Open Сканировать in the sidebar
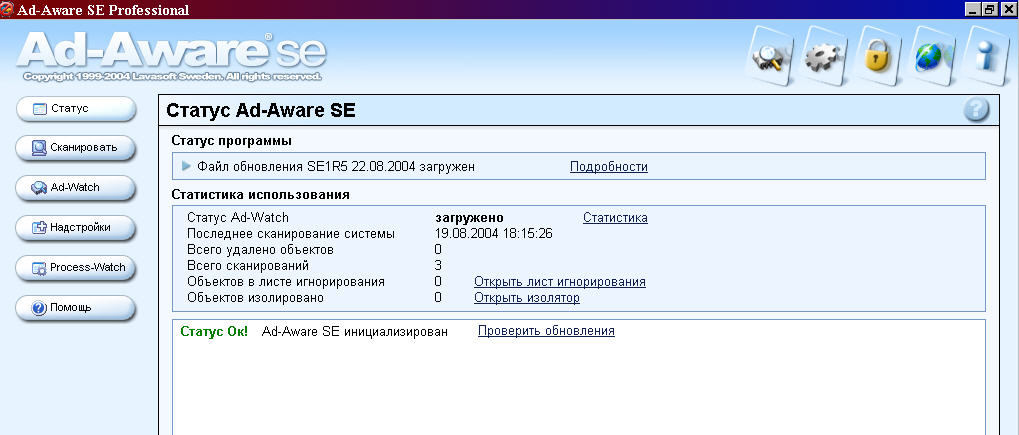This screenshot has height=435, width=1019. pyautogui.click(x=75, y=148)
